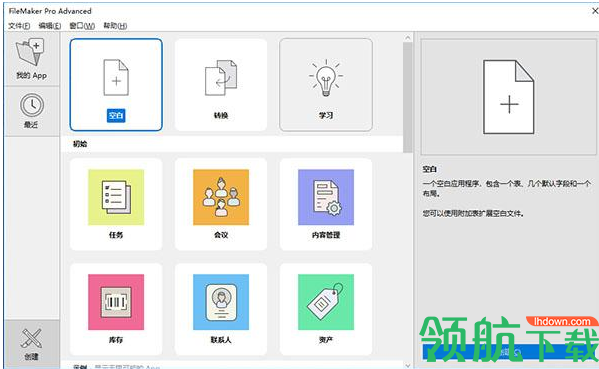Open the 窗口 Window menu

82,26
